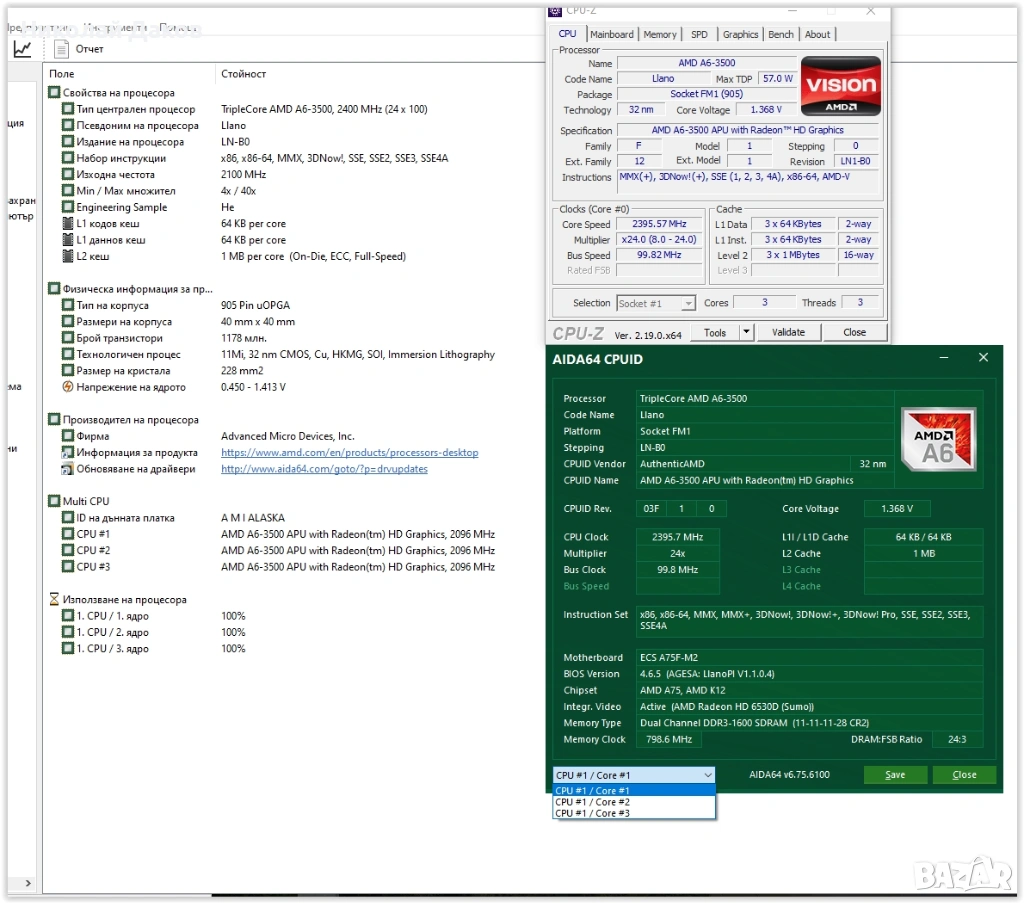Viewport: 1024px width, 903px height.
Task: Click the graph chart toolbar icon
Action: [x=22, y=49]
